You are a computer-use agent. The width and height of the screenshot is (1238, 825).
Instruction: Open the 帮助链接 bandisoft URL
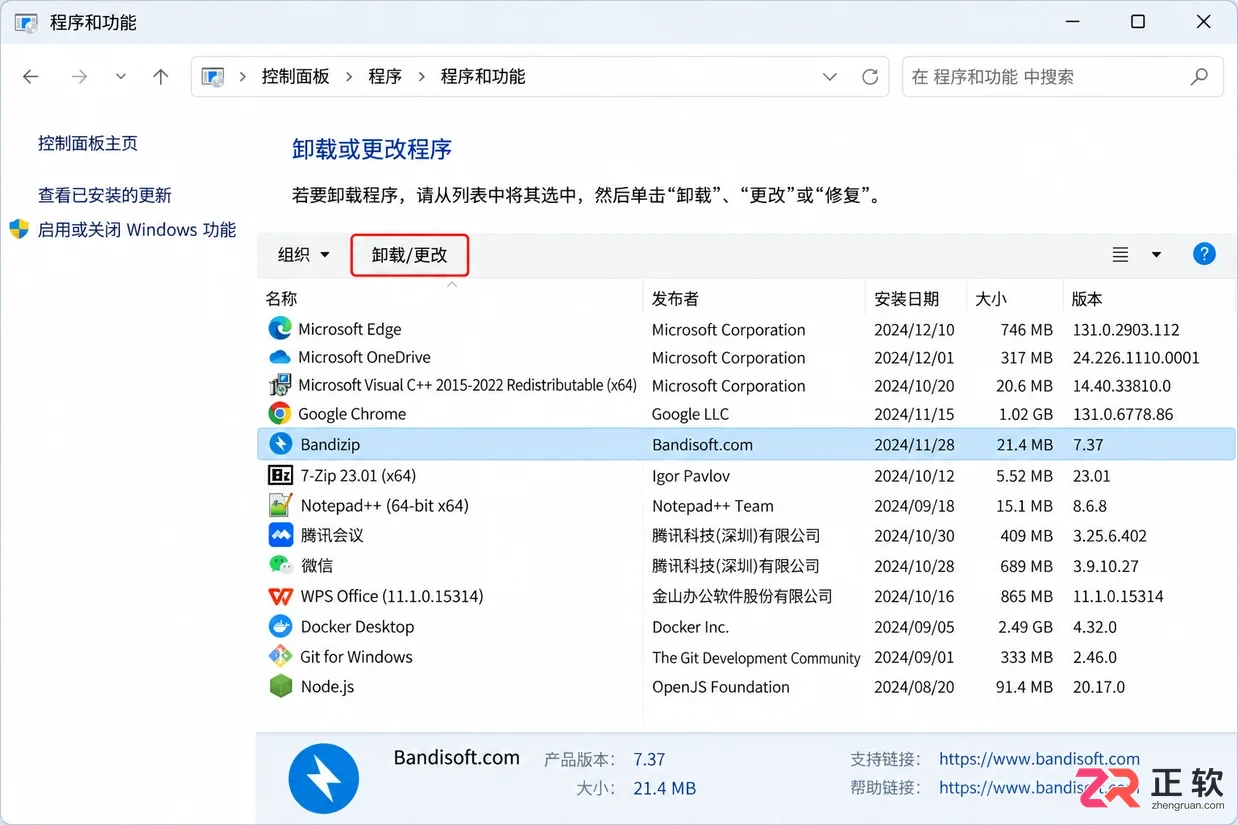pyautogui.click(x=1039, y=787)
